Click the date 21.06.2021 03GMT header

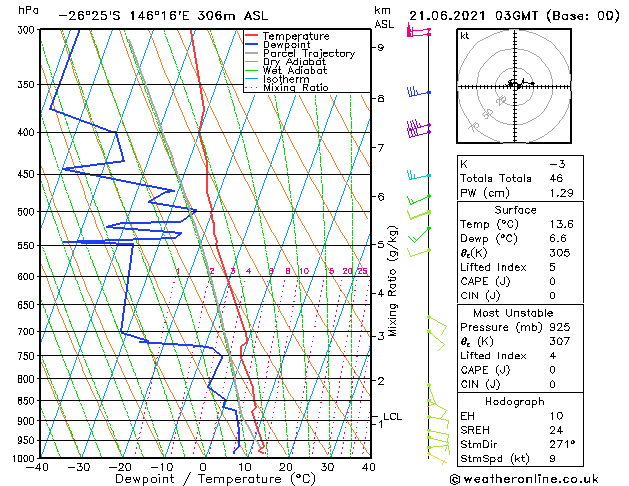click(x=473, y=16)
